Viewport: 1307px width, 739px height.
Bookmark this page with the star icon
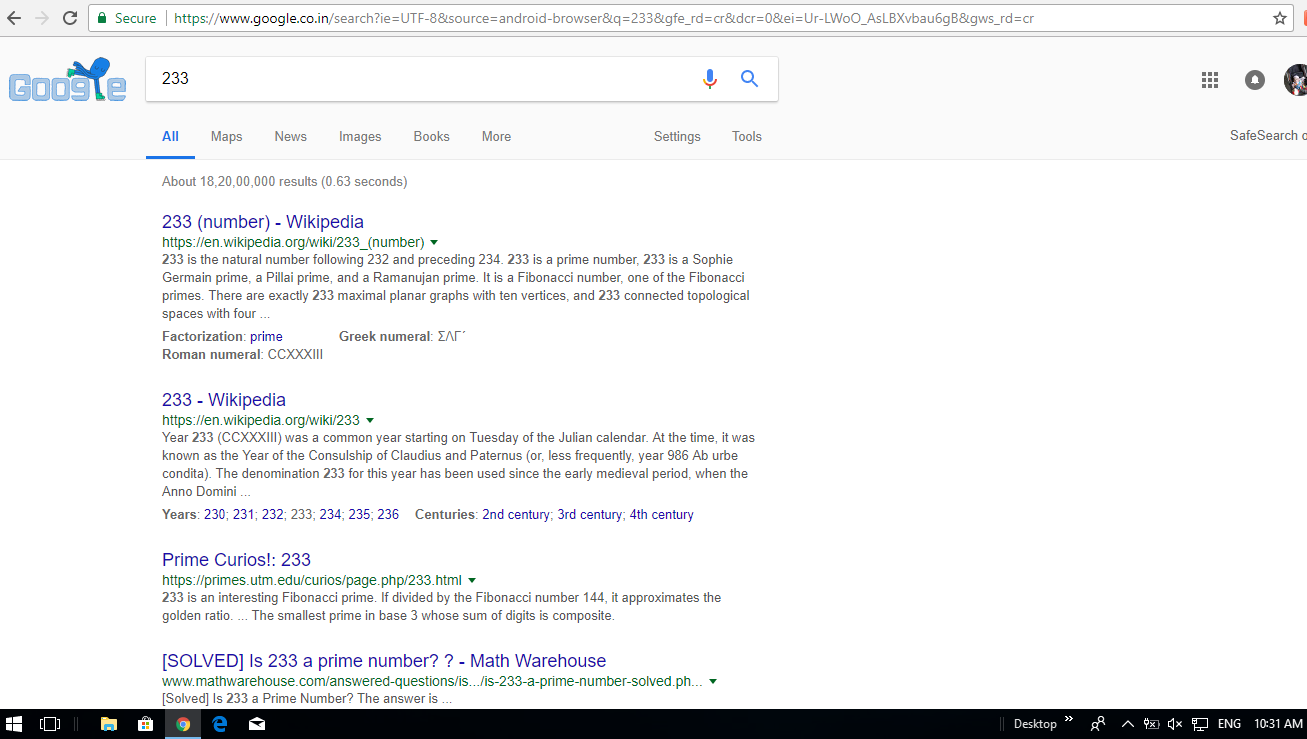click(1280, 18)
